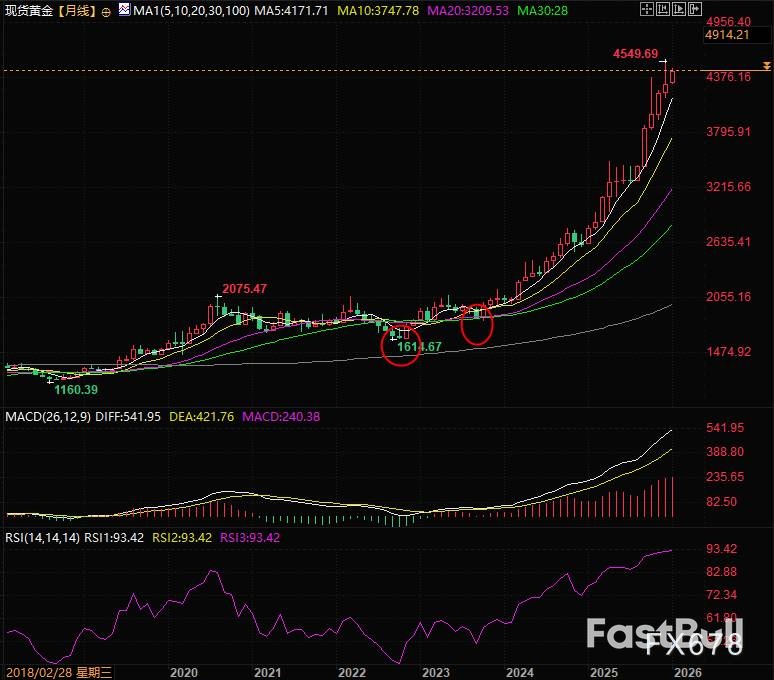Click the circled plus icon beside 月线
Viewport: 774px width, 680px height.
[x=106, y=10]
